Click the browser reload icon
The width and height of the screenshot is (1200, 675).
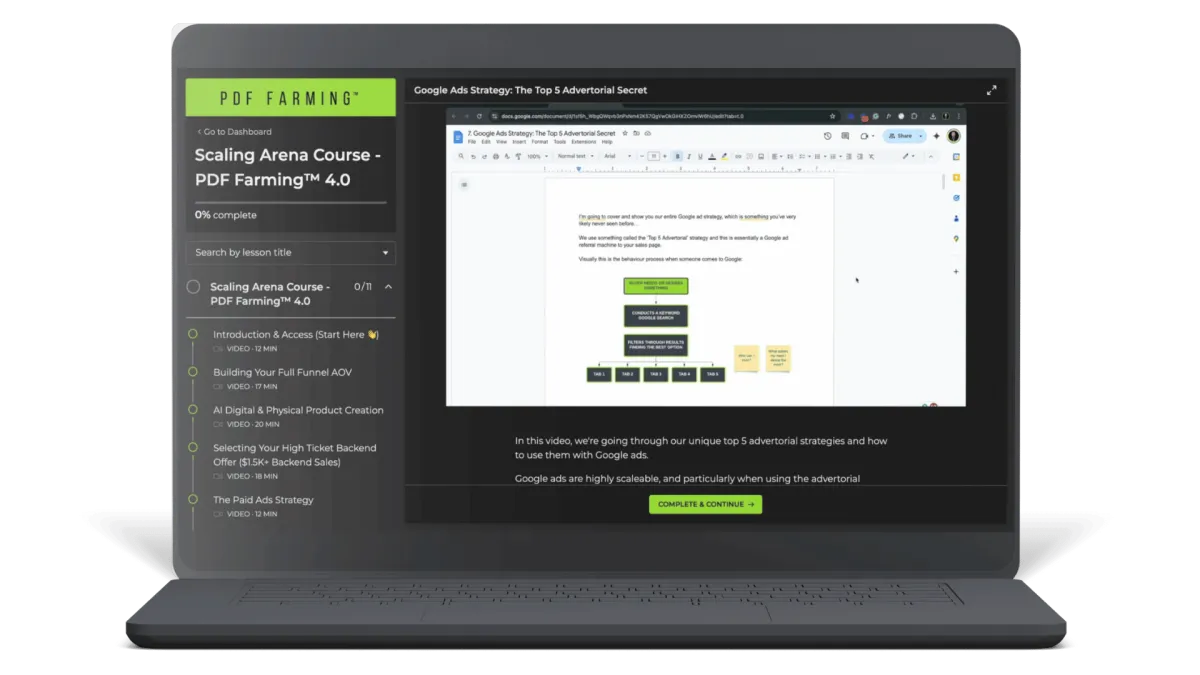coord(479,116)
